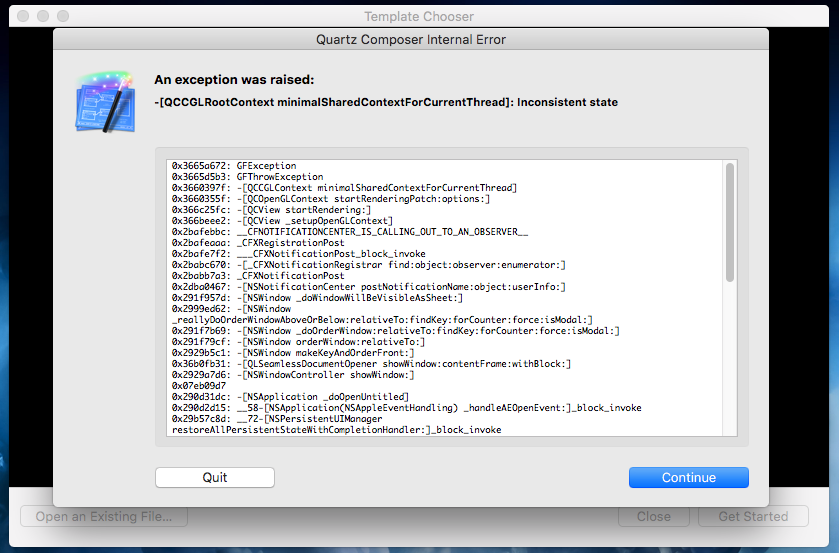Screen dimensions: 839x553
Task: Click the '[QCCGLContext minimalSharedContextForCurrentThread]' trace line
Action: tap(344, 188)
